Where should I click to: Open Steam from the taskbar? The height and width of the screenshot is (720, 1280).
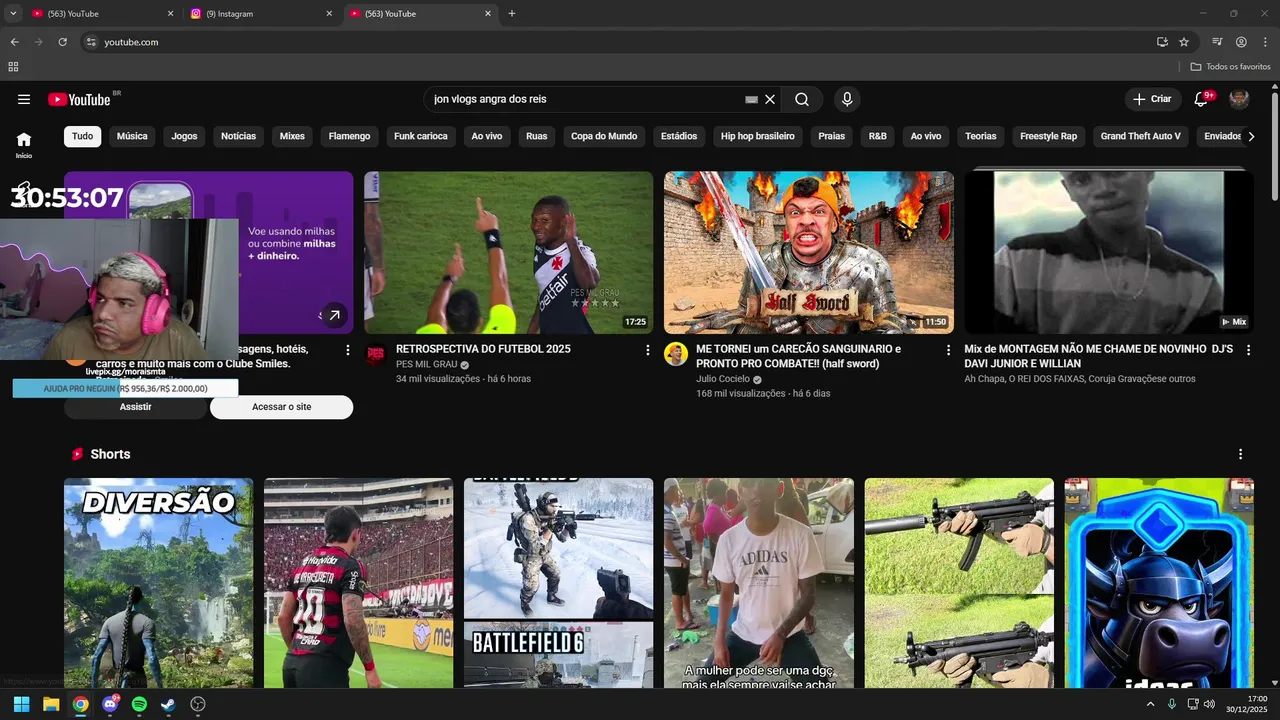coord(168,704)
